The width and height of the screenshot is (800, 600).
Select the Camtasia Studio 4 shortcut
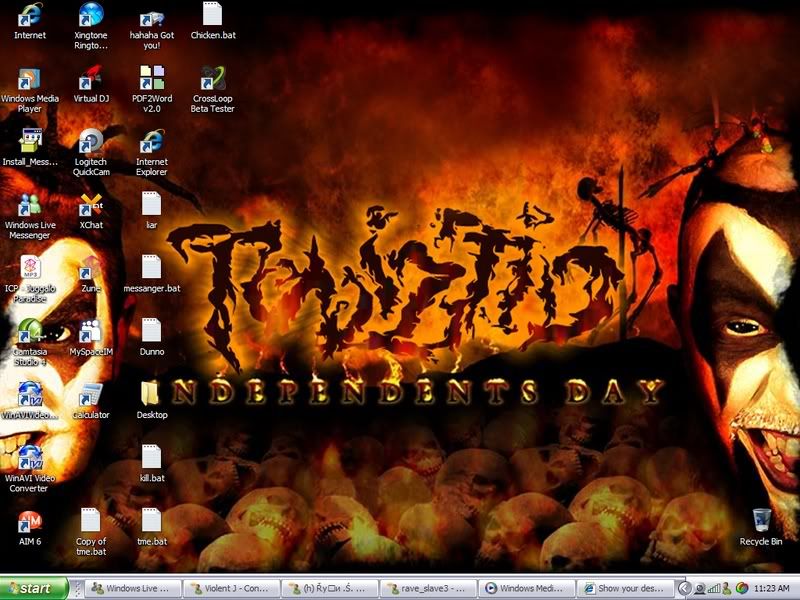30,331
